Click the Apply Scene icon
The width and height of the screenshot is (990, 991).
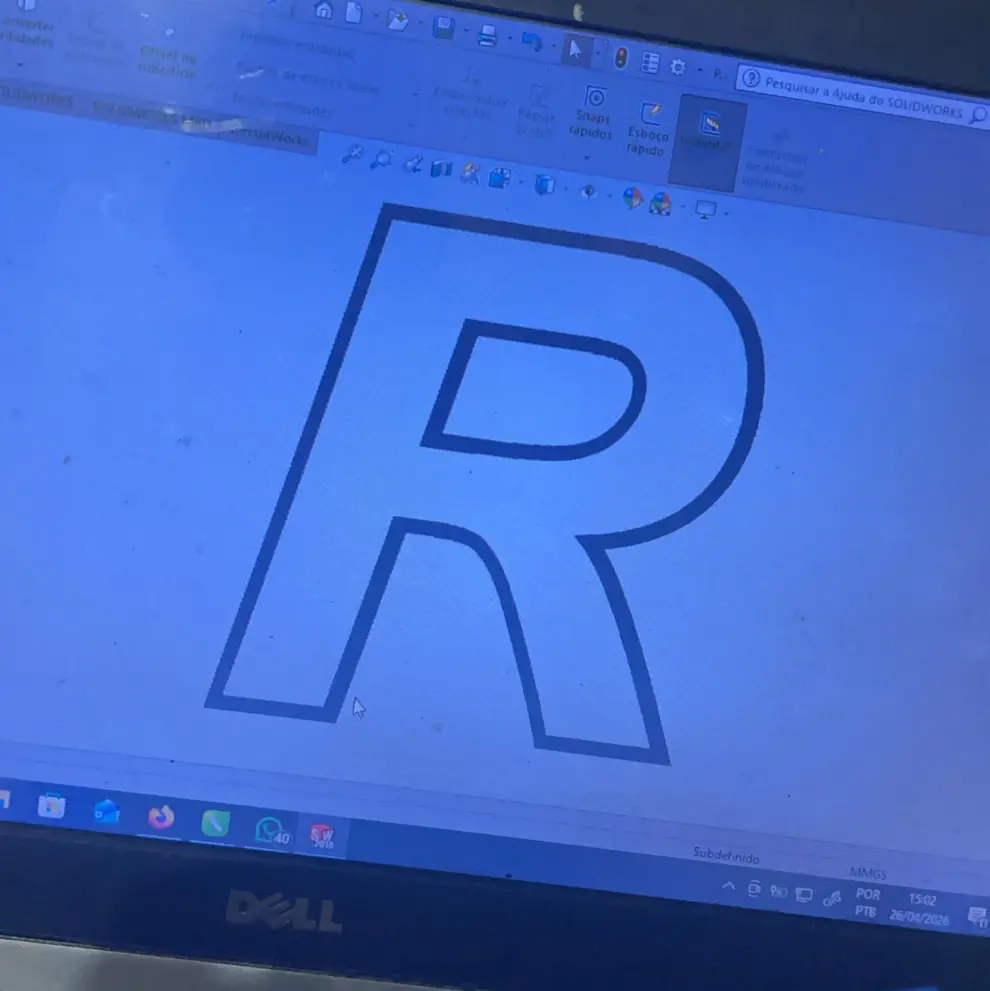pos(661,203)
